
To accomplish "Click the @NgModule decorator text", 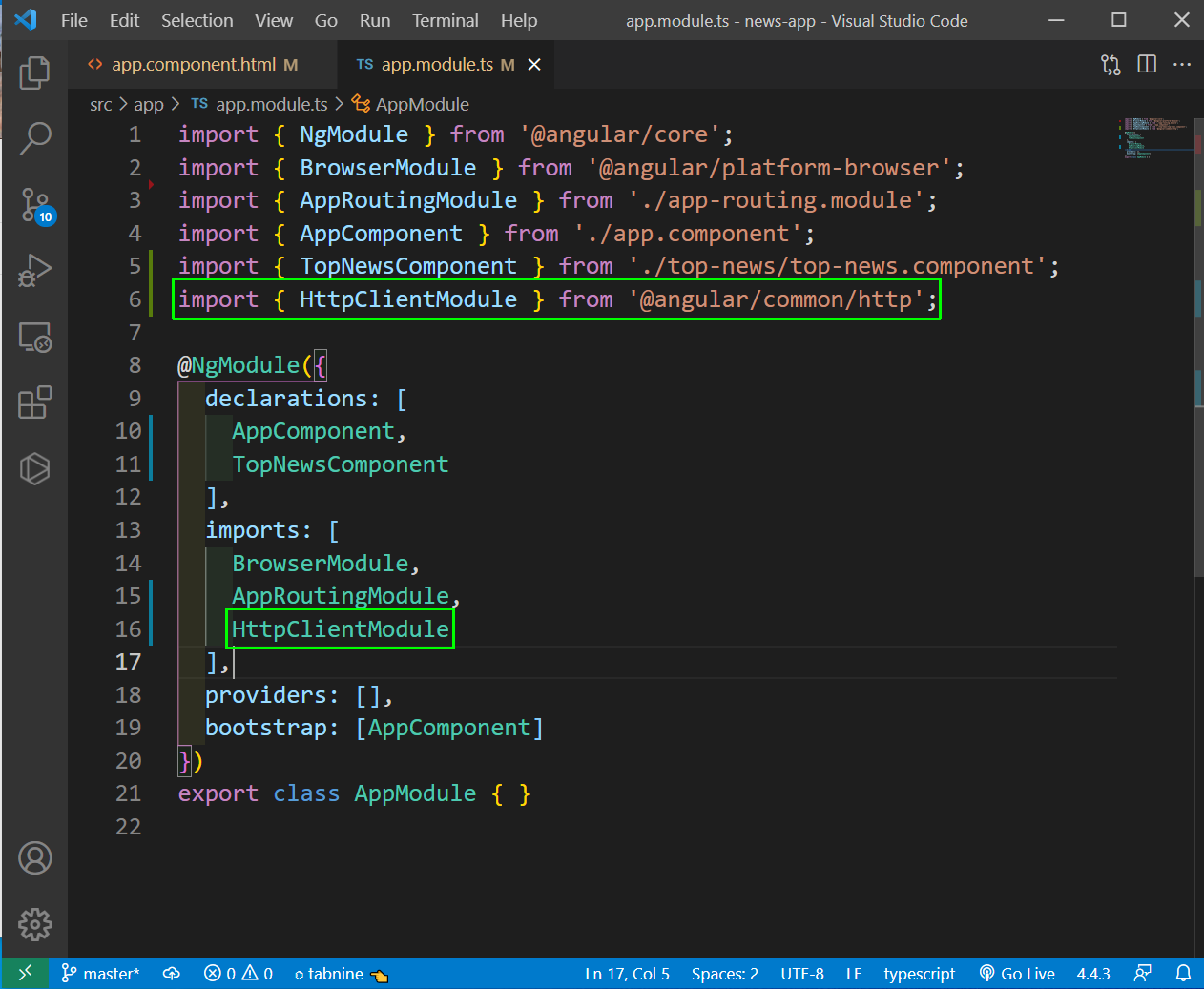I will tap(239, 365).
